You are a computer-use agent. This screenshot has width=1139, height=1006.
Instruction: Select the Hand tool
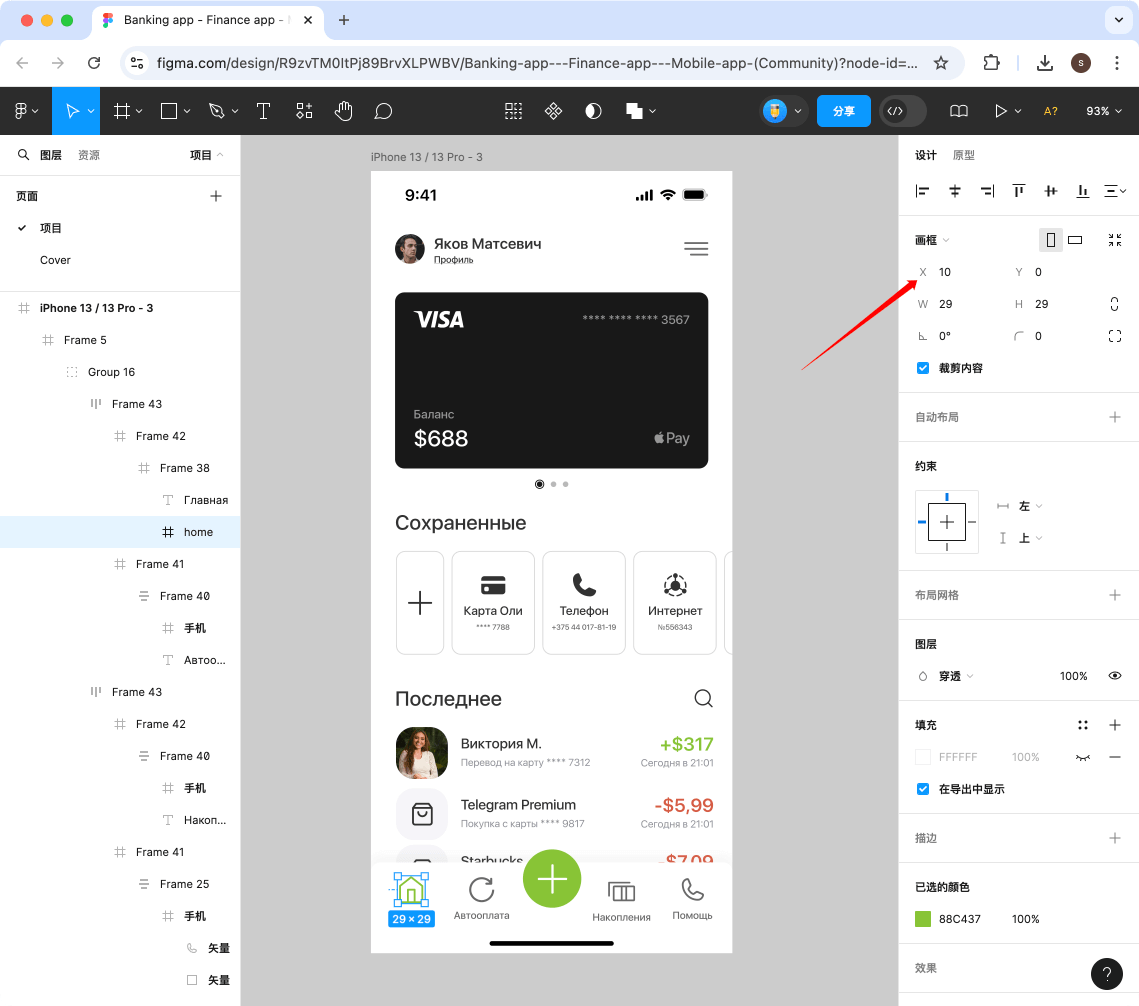point(344,111)
